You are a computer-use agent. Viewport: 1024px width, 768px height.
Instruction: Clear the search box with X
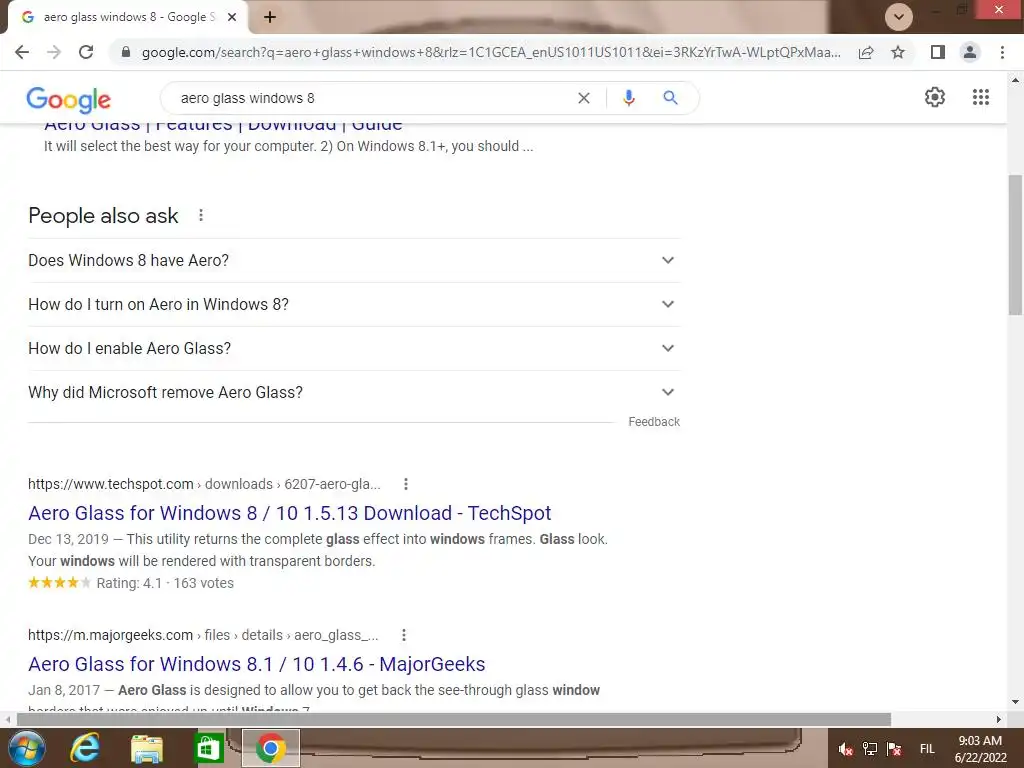[x=584, y=98]
